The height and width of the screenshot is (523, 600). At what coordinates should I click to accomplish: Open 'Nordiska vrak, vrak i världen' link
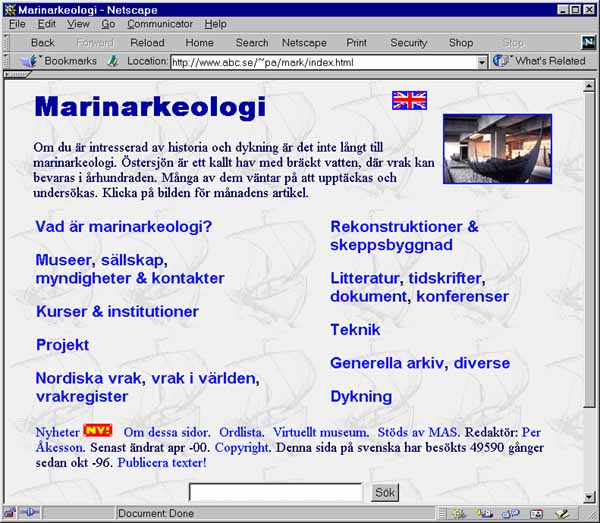point(148,387)
